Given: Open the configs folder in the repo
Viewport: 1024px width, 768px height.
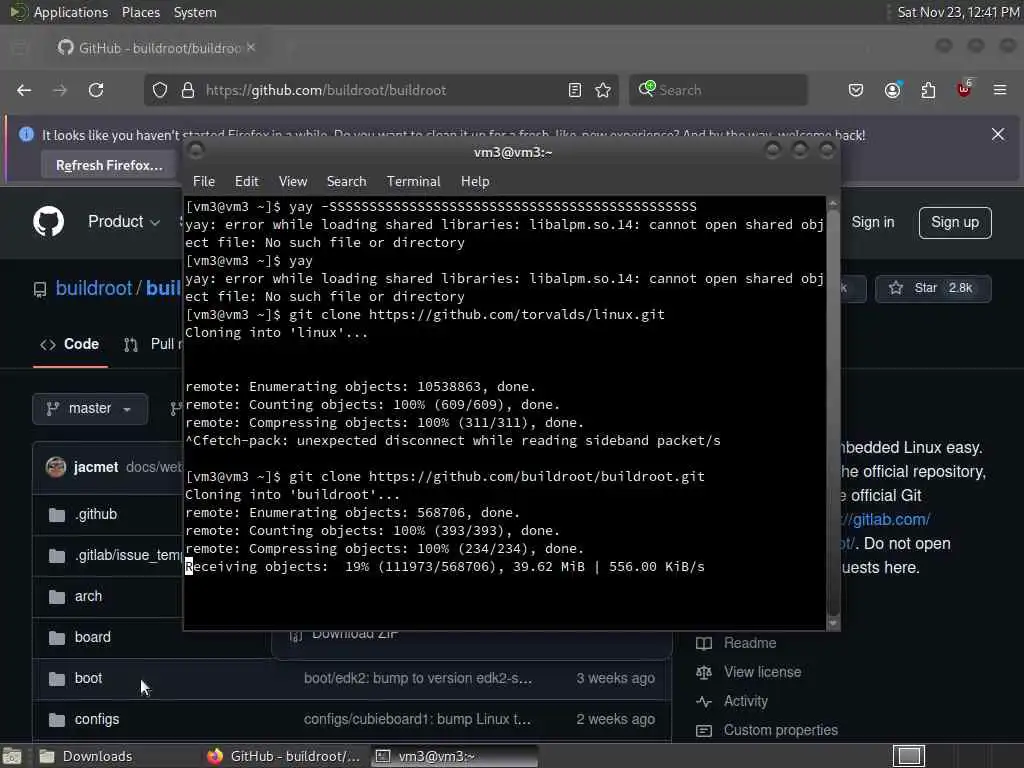Looking at the screenshot, I should click(x=97, y=719).
